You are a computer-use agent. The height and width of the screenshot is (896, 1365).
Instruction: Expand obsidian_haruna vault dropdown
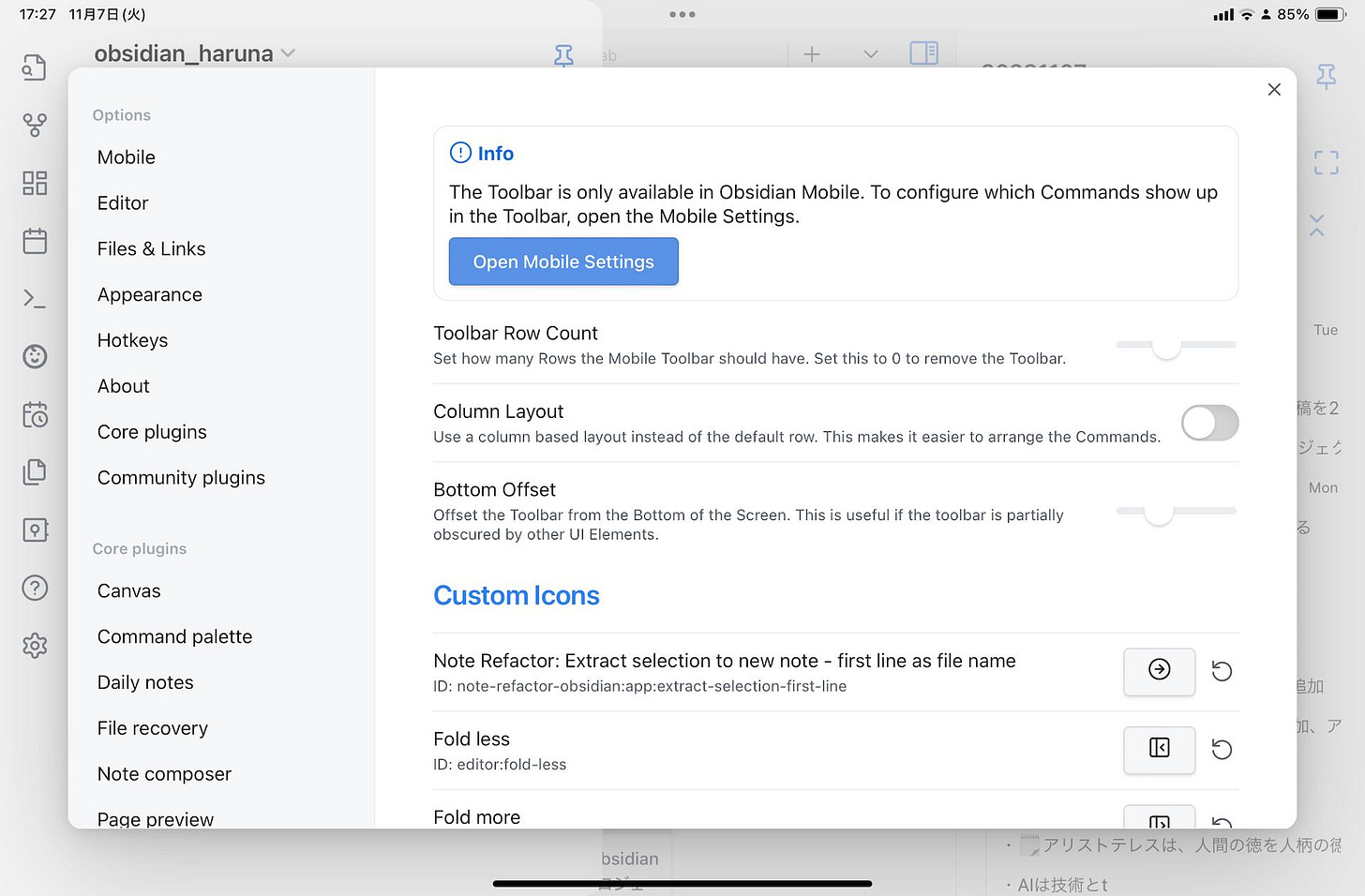tap(288, 53)
